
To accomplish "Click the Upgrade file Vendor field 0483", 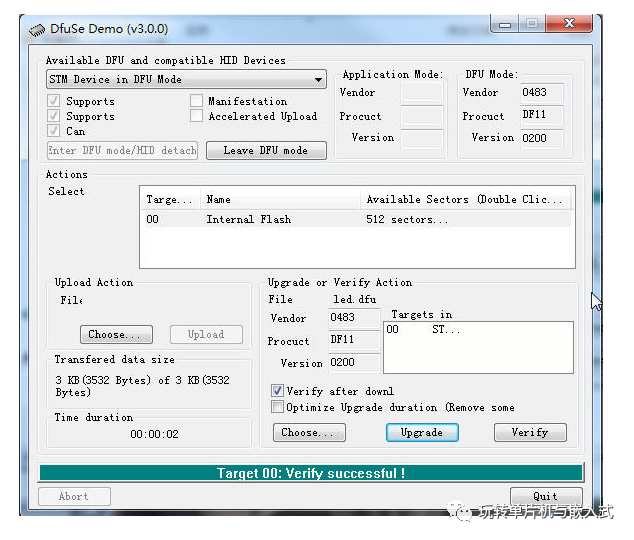I will pyautogui.click(x=354, y=318).
